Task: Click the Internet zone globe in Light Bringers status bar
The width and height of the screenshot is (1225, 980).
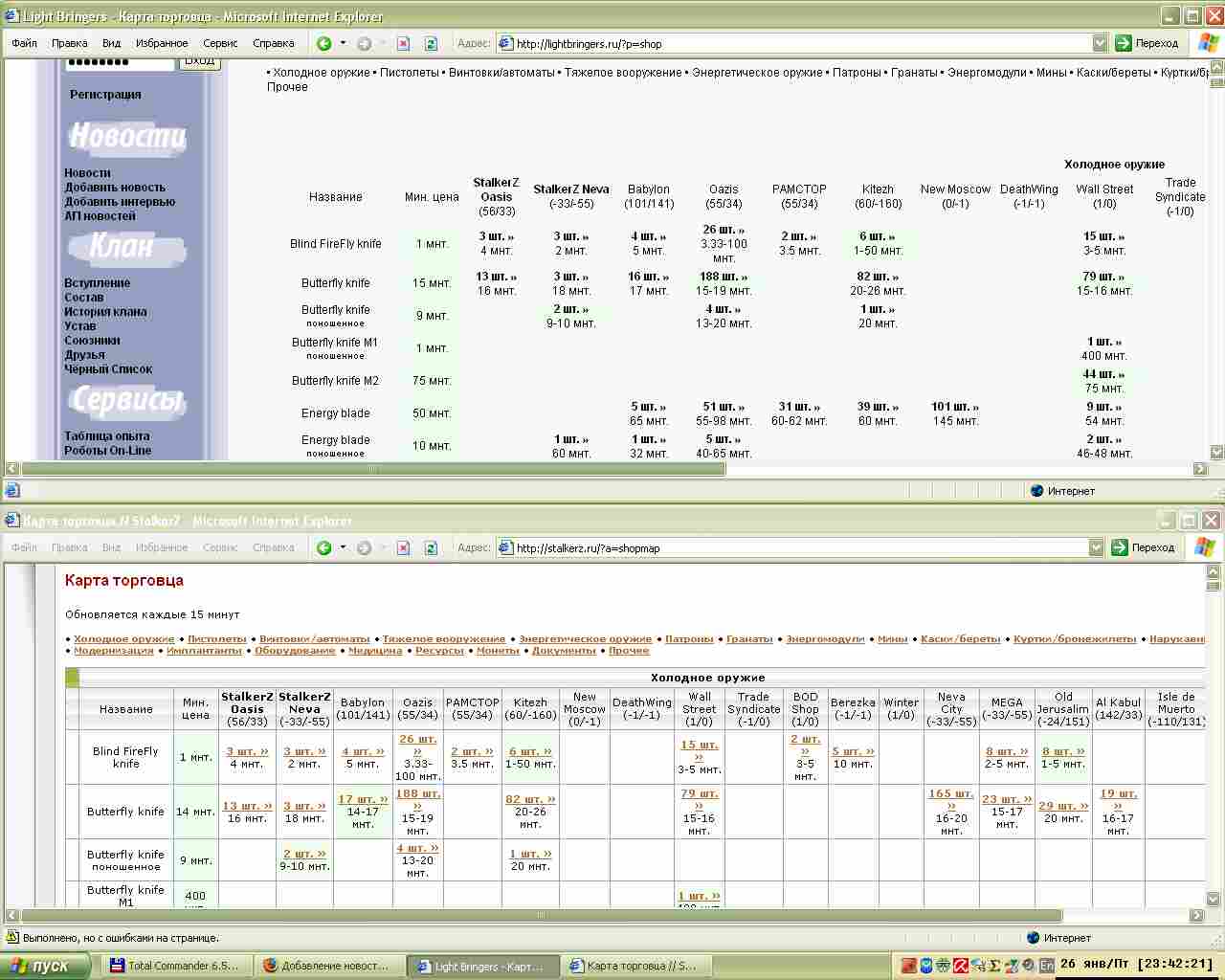Action: pos(1037,491)
